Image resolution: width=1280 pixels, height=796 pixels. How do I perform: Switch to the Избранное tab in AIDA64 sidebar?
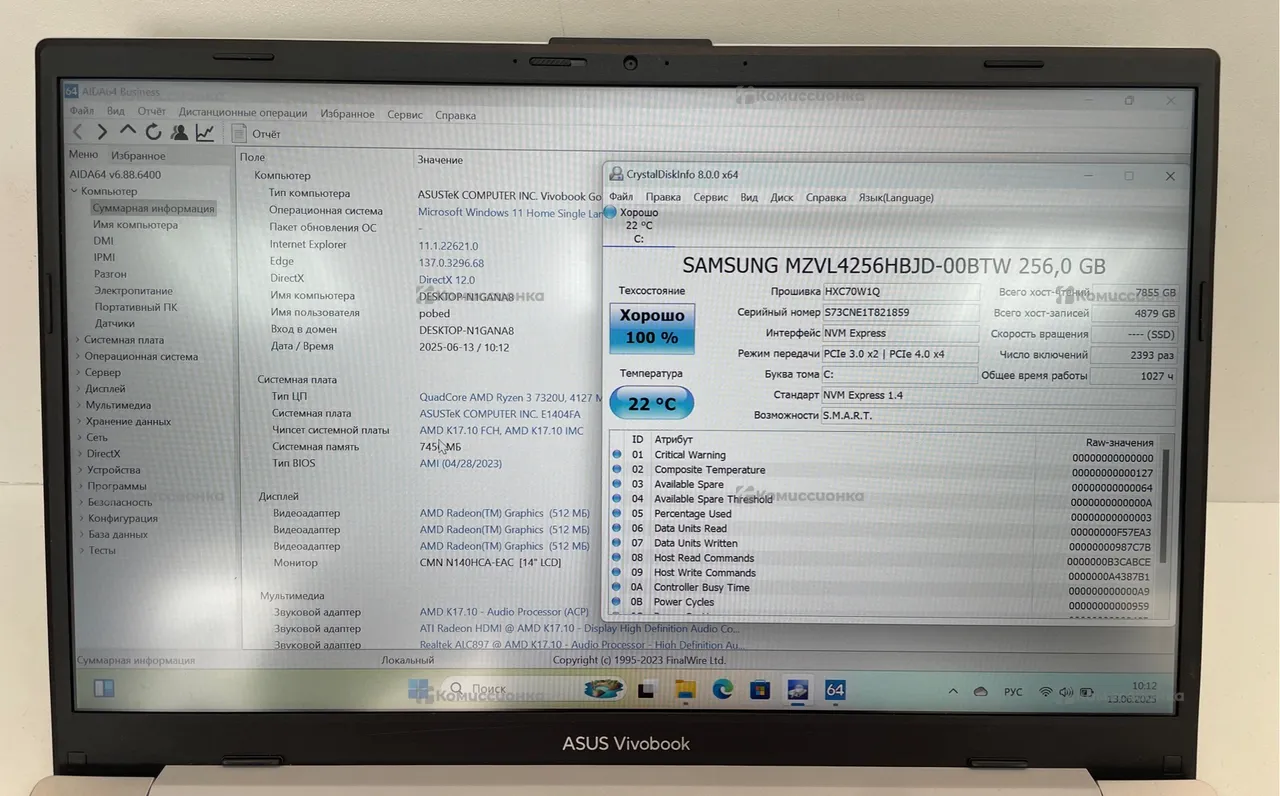[138, 156]
